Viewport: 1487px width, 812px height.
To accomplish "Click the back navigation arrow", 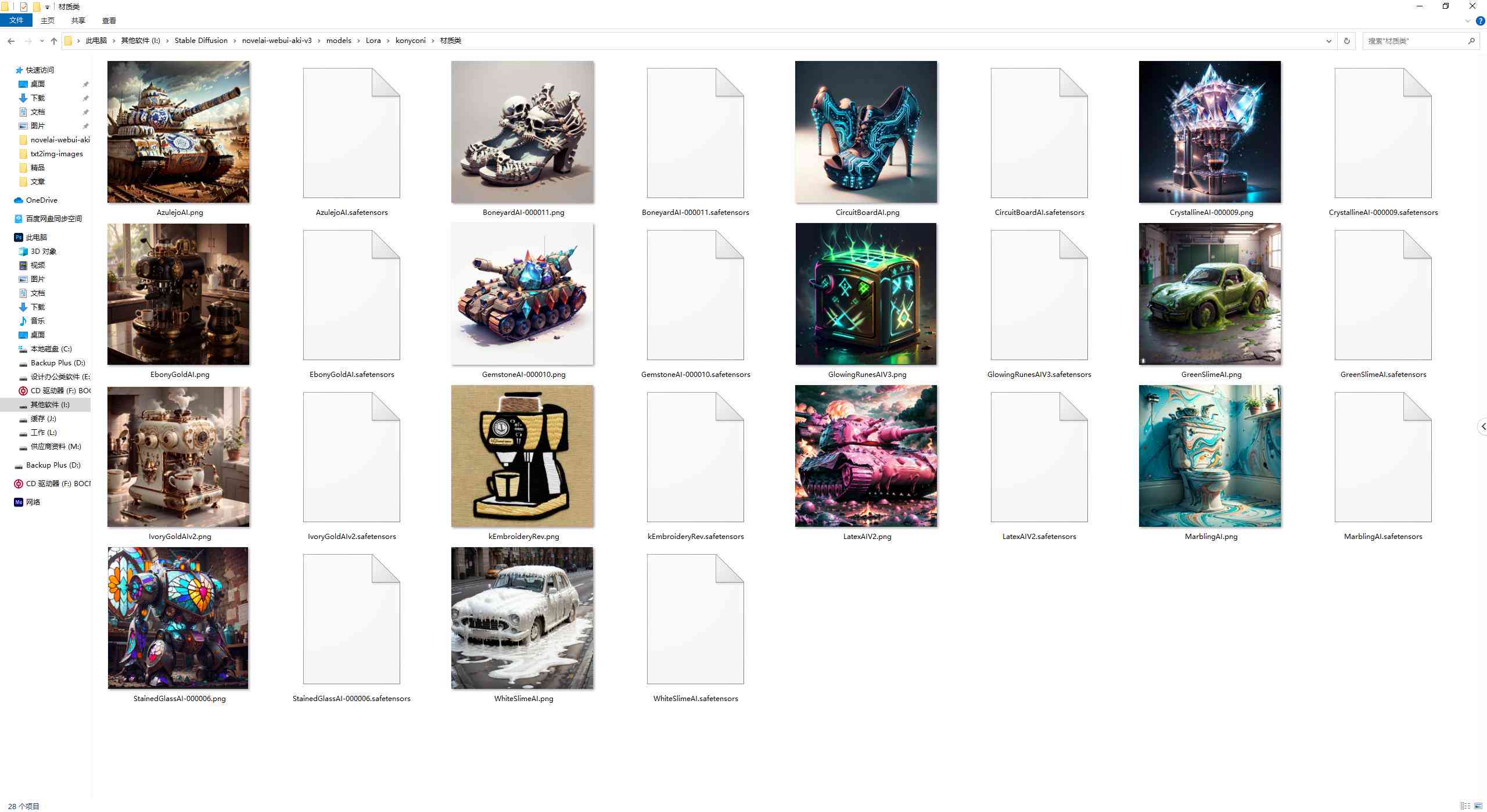I will pos(11,40).
